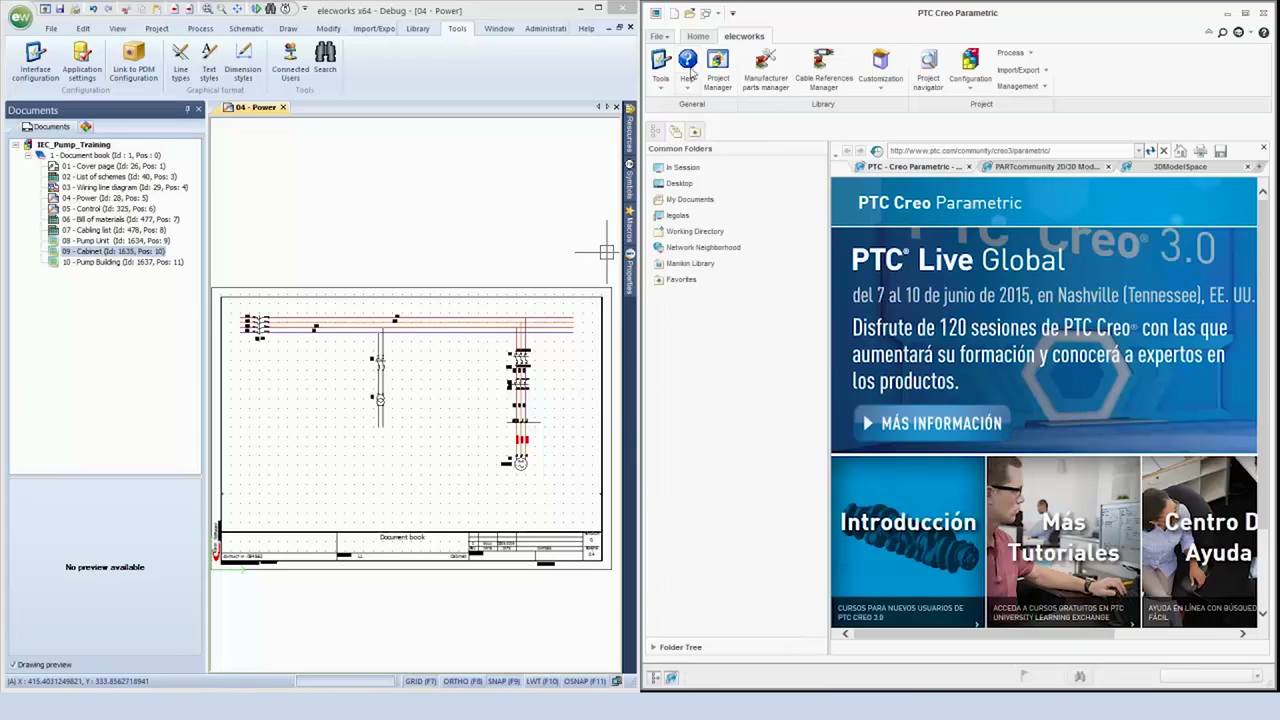The height and width of the screenshot is (720, 1280).
Task: Open Project navigator in Creo ribbon
Action: [x=928, y=69]
